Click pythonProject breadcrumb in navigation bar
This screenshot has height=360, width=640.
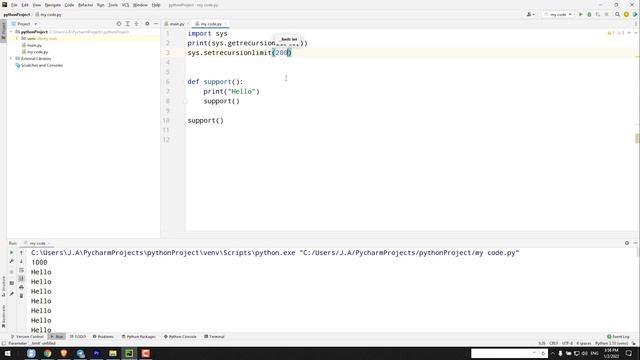(x=17, y=14)
